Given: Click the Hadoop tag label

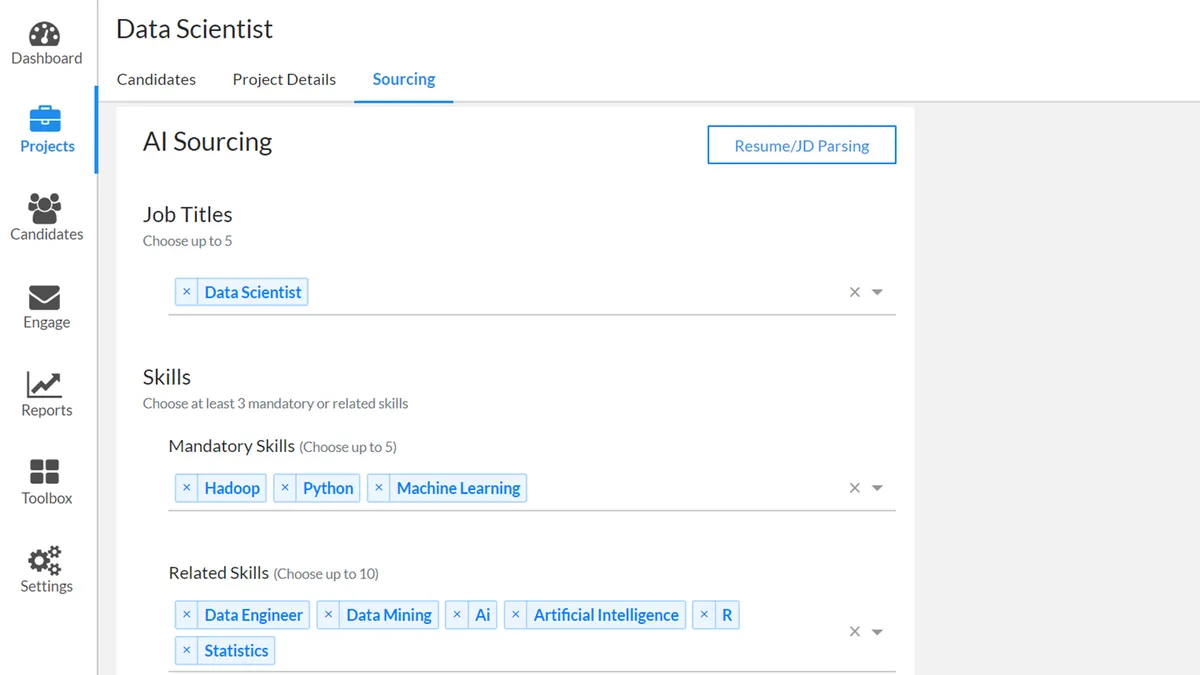Looking at the screenshot, I should (232, 488).
